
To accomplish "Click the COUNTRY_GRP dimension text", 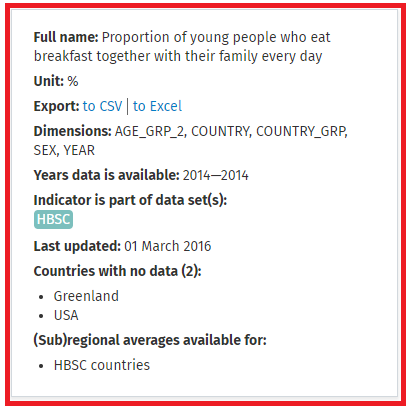I will pyautogui.click(x=302, y=131).
